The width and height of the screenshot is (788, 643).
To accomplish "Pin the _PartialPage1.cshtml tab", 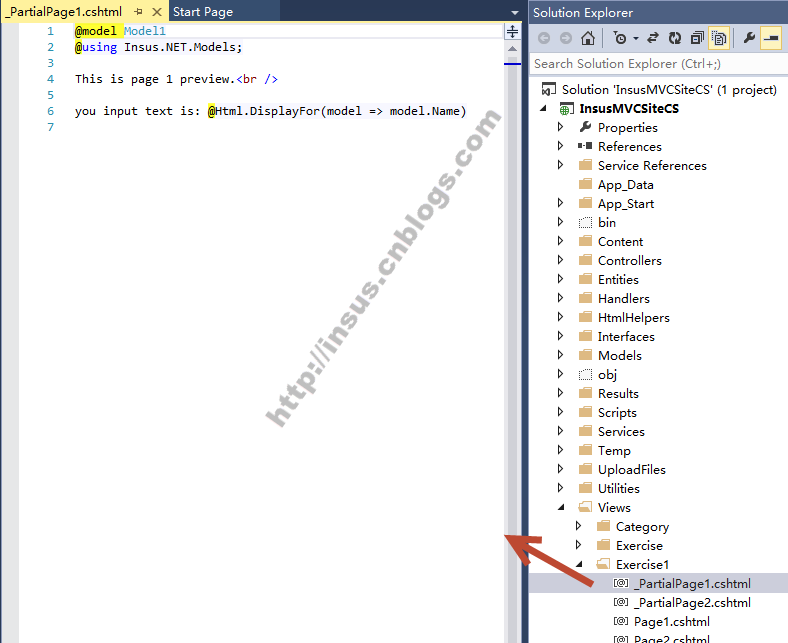I will click(139, 12).
